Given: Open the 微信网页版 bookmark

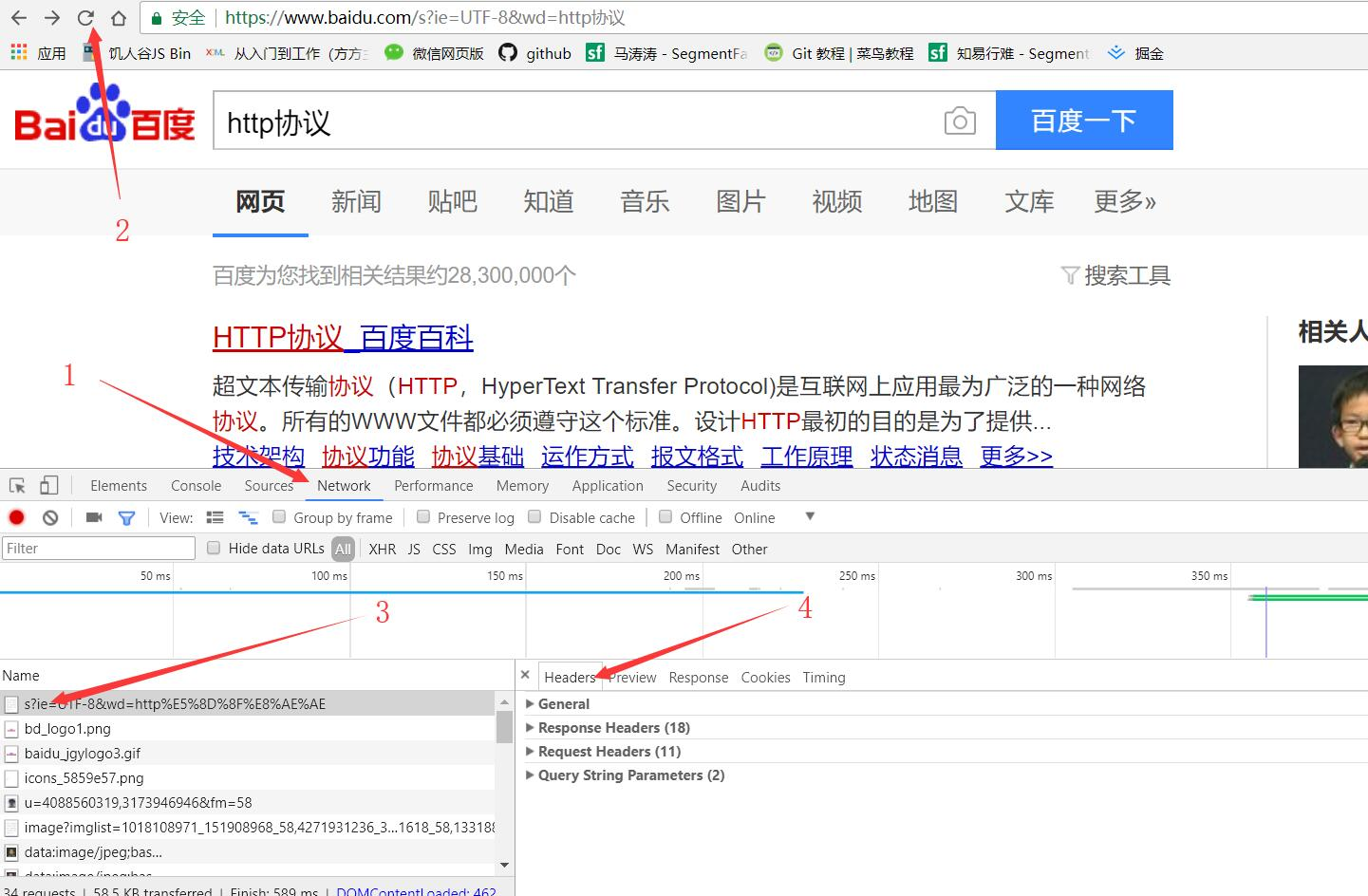Looking at the screenshot, I should click(x=434, y=53).
